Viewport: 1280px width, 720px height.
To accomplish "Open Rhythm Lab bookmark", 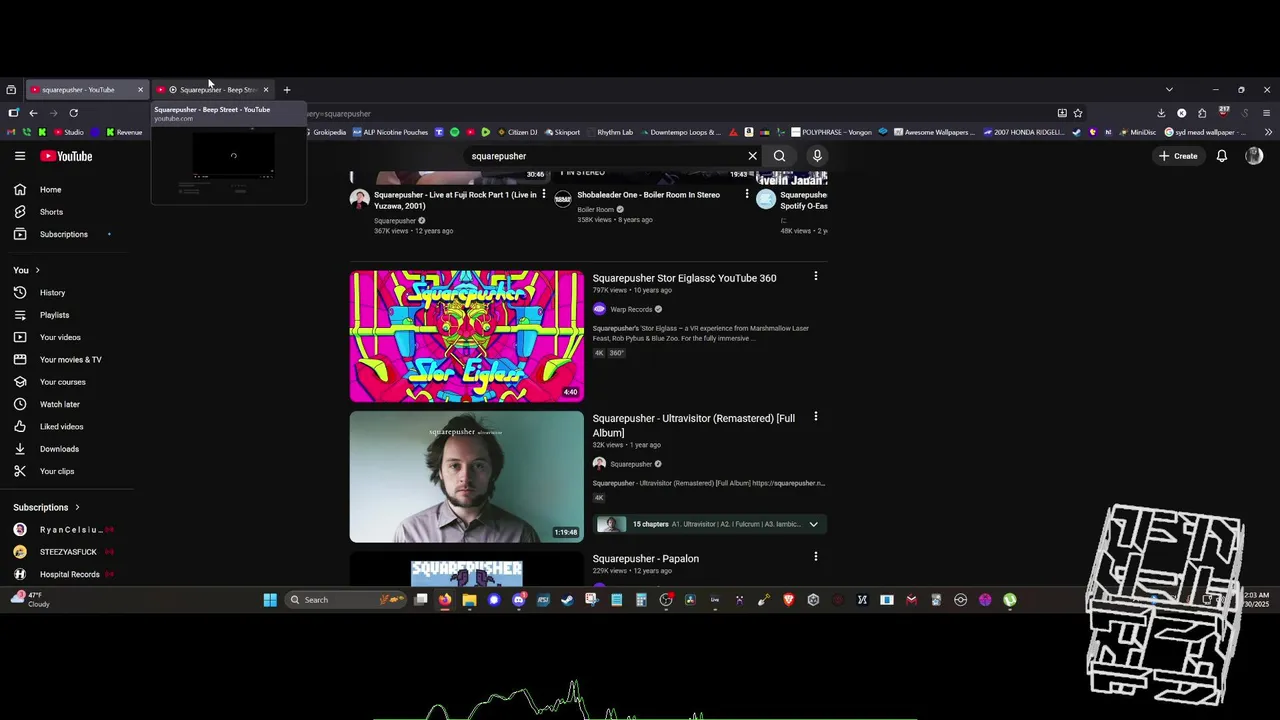I will point(610,132).
